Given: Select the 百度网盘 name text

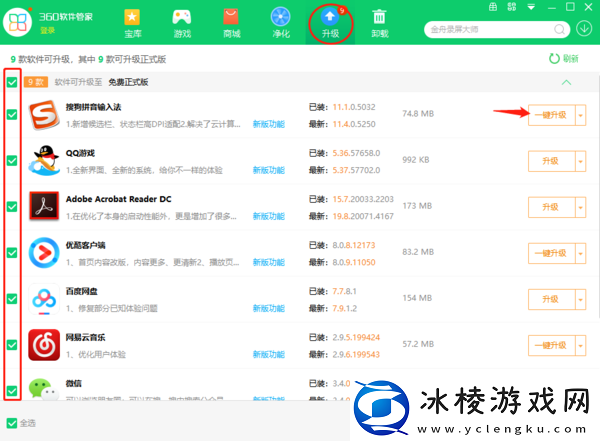Looking at the screenshot, I should [81, 291].
